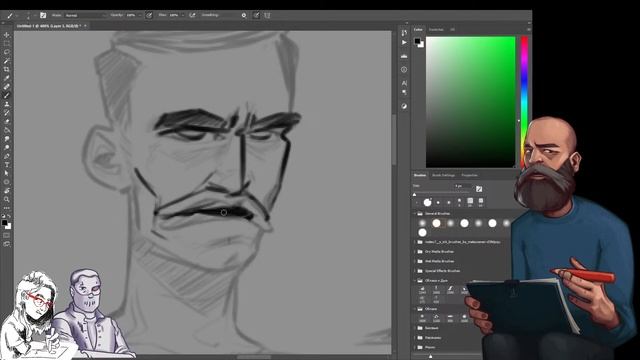Image resolution: width=640 pixels, height=360 pixels.
Task: Open the Color panel flyout menu
Action: tap(529, 29)
